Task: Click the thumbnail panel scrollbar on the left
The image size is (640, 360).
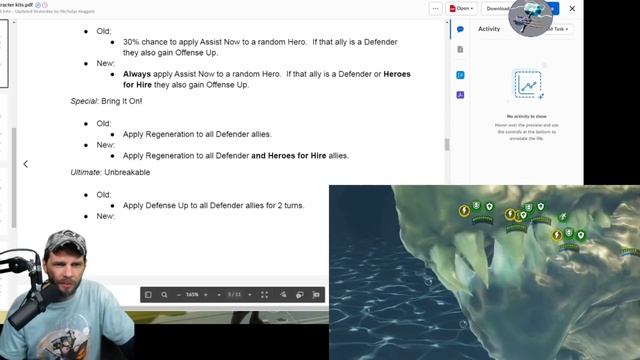Action: [14, 178]
